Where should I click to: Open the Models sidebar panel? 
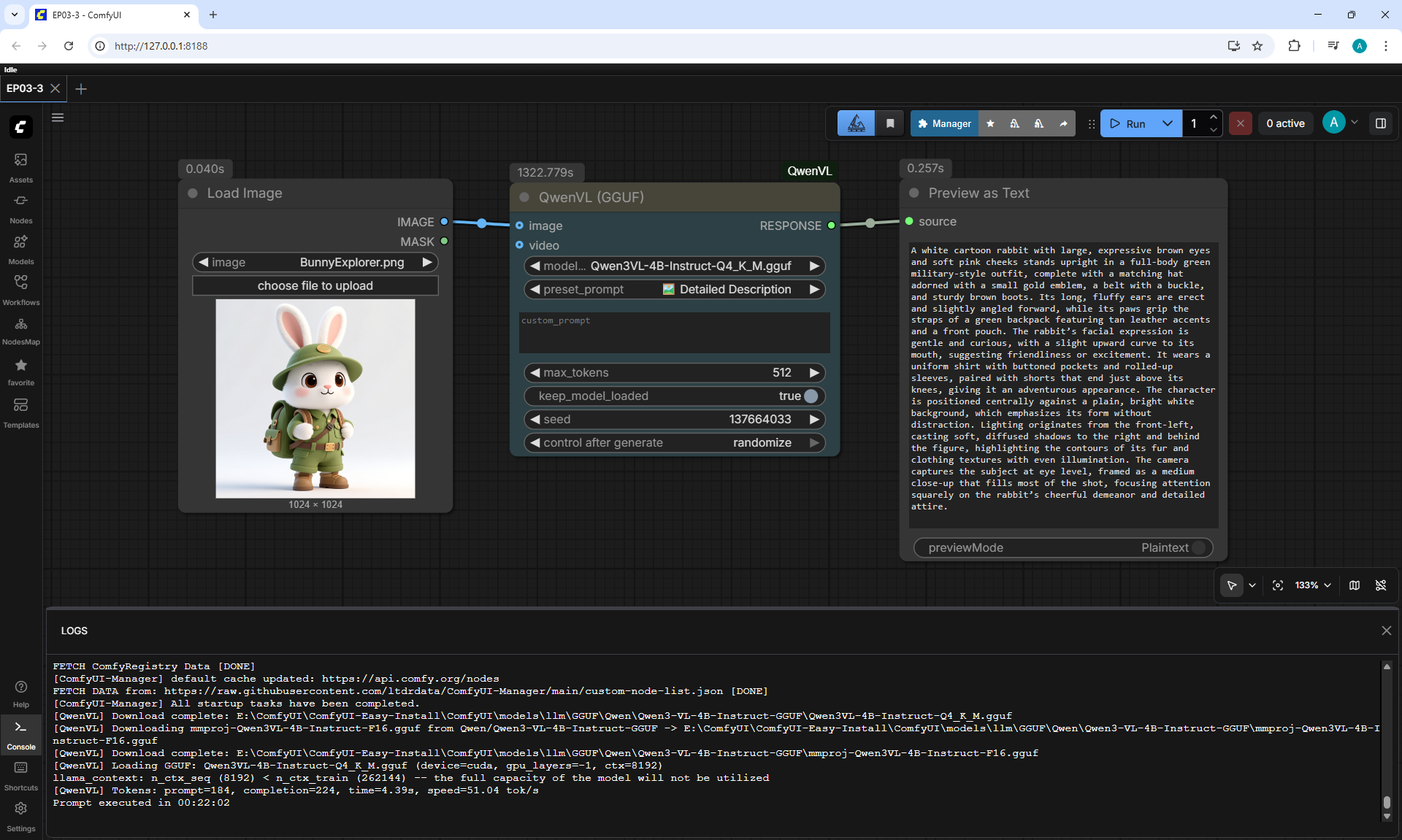20,249
